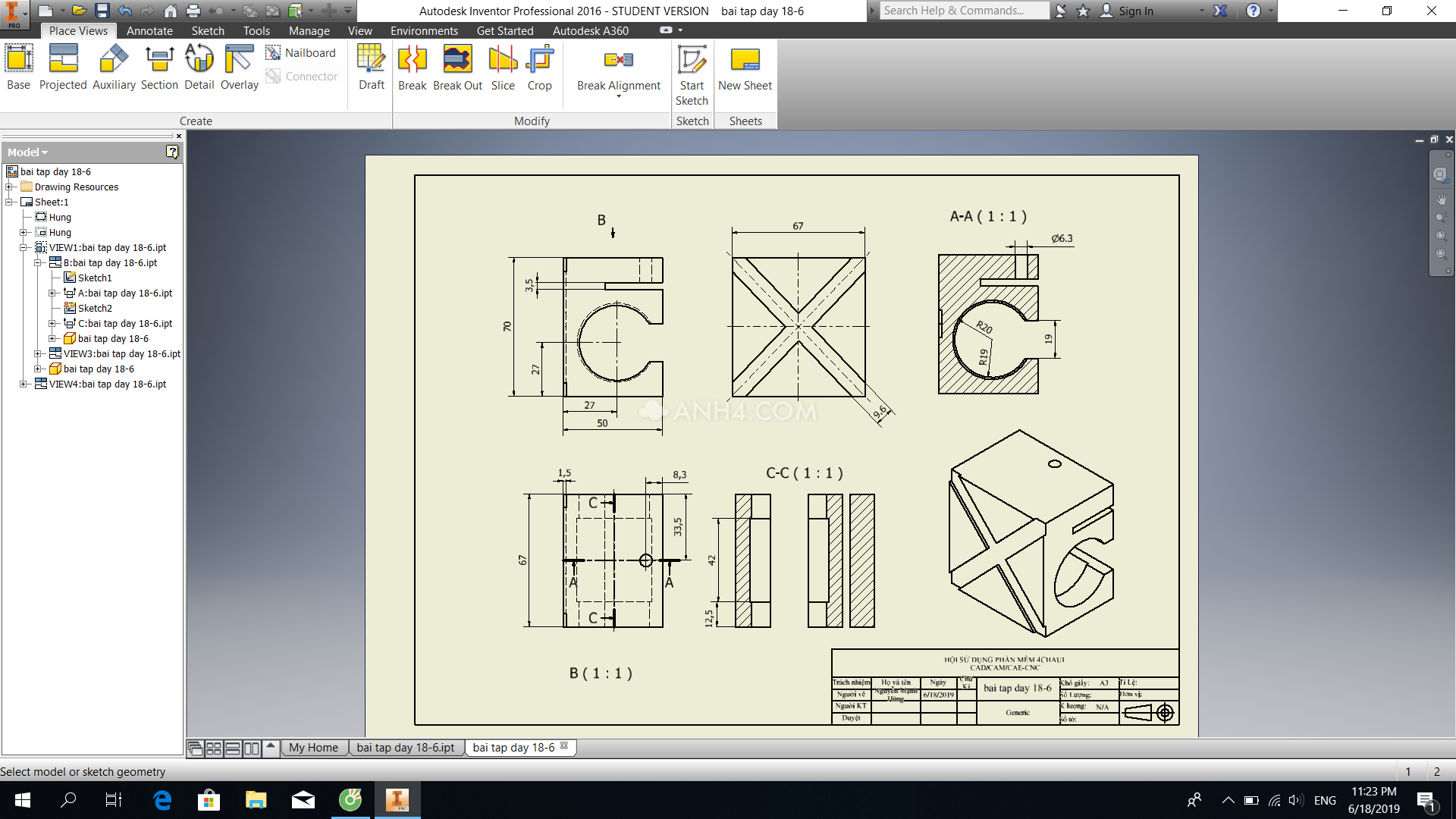Click the New document icon in quick access toolbar
Image resolution: width=1456 pixels, height=819 pixels.
[x=45, y=11]
